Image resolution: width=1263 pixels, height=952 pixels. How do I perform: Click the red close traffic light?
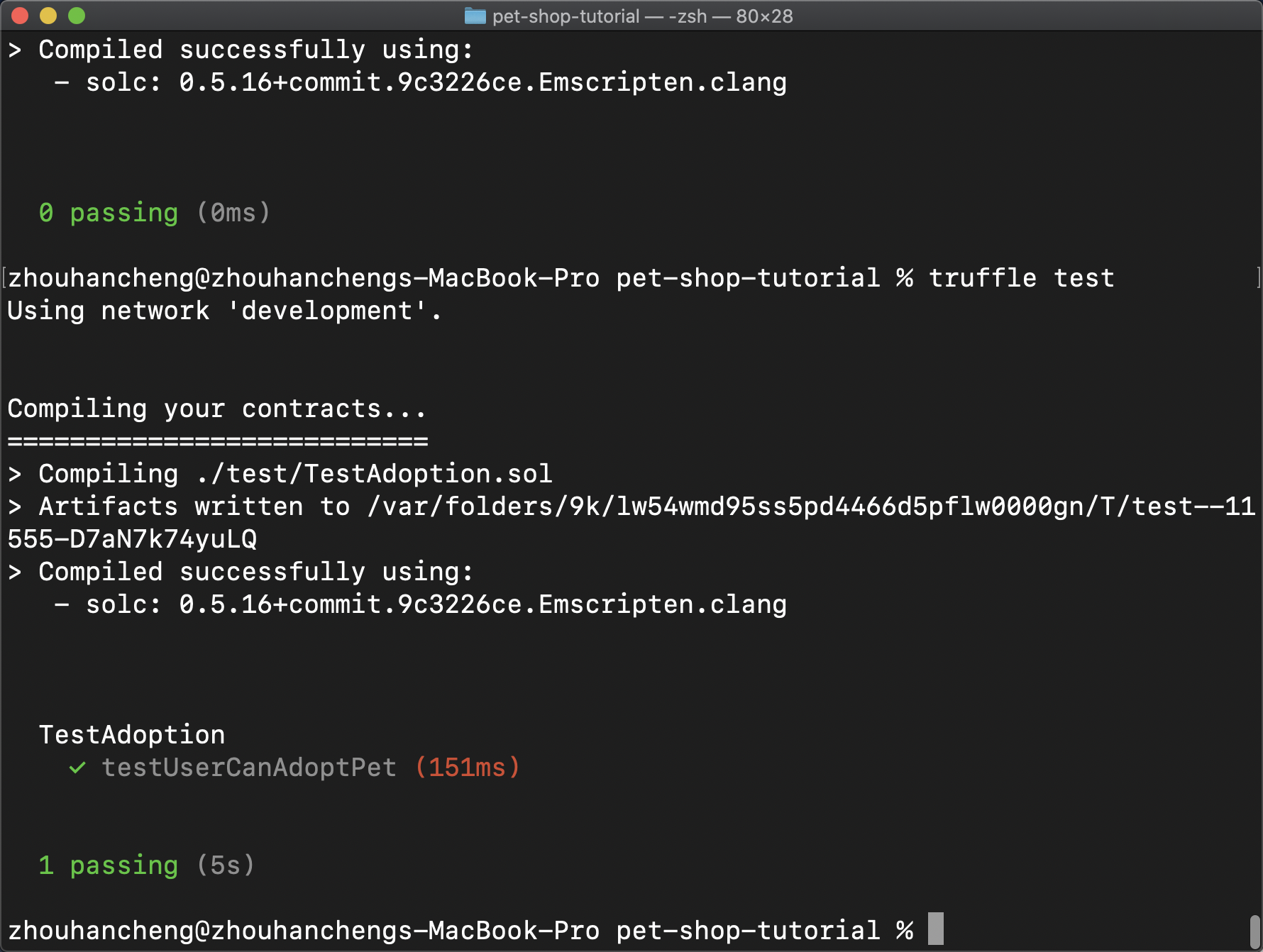click(18, 14)
